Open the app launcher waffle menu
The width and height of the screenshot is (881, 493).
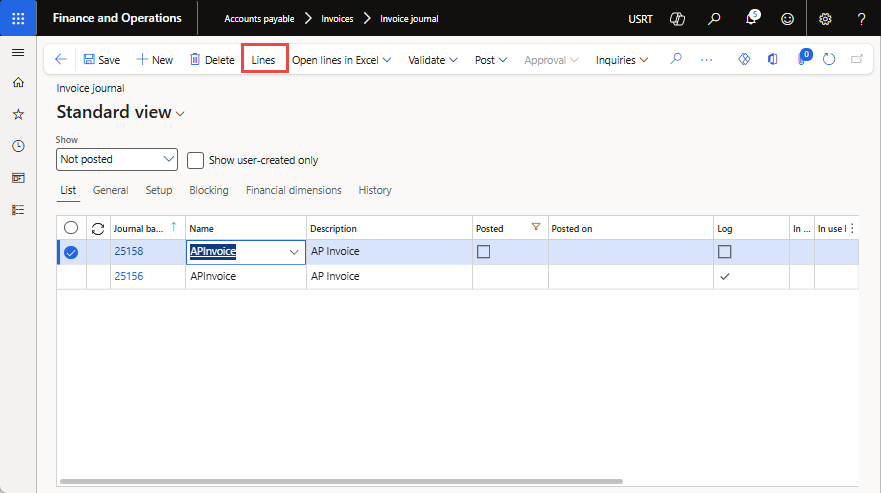click(x=18, y=18)
